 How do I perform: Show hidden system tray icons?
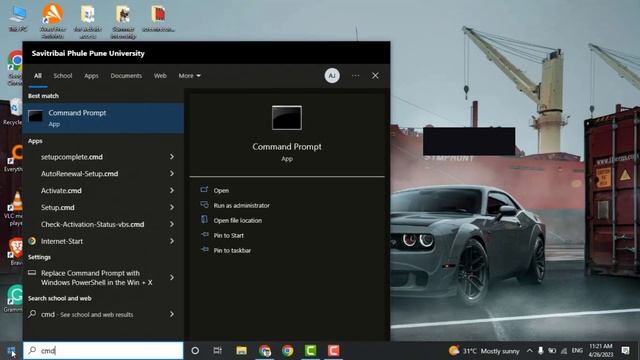point(529,351)
